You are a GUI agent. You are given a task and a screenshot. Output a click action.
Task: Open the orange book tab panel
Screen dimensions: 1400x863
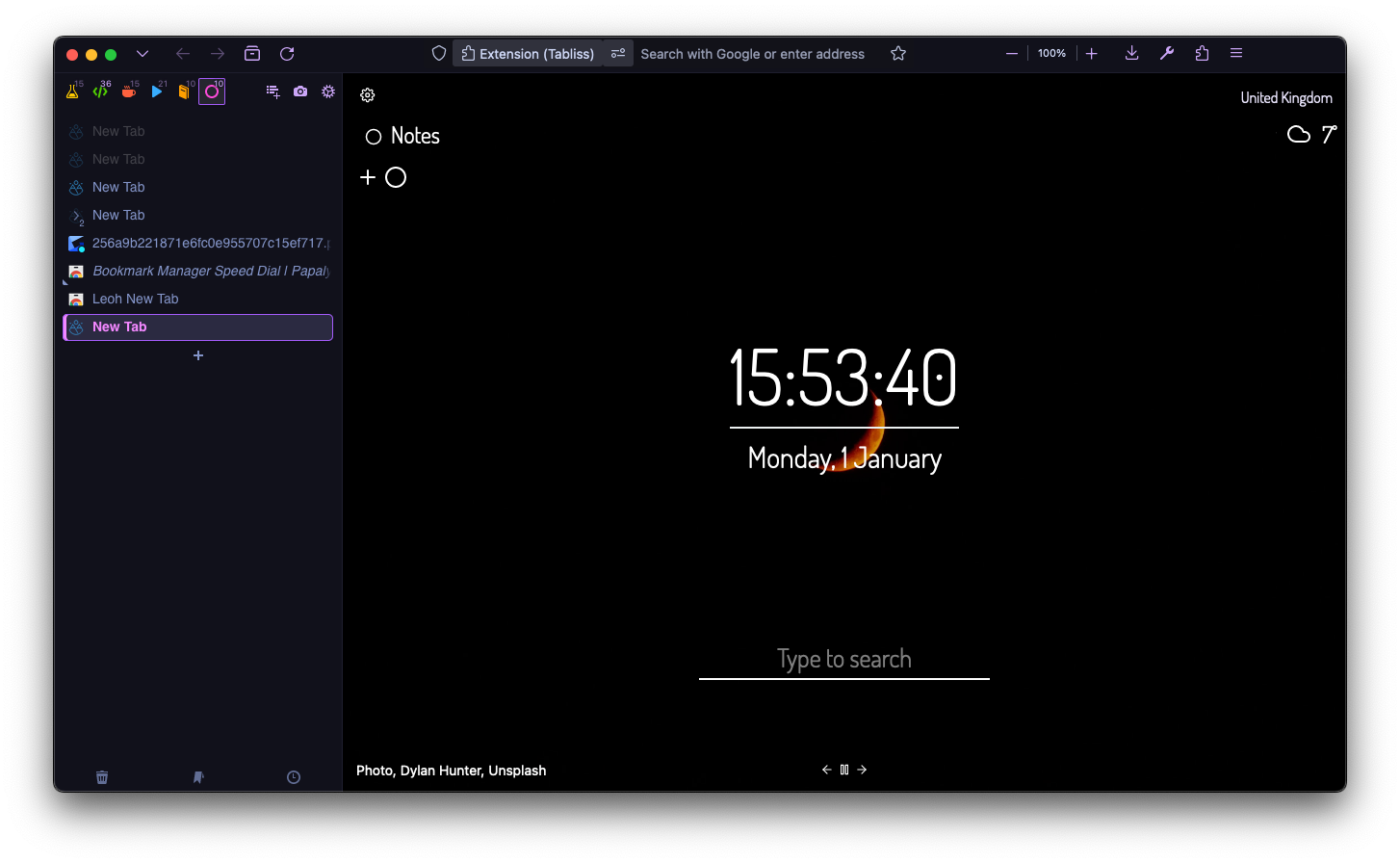pos(184,92)
